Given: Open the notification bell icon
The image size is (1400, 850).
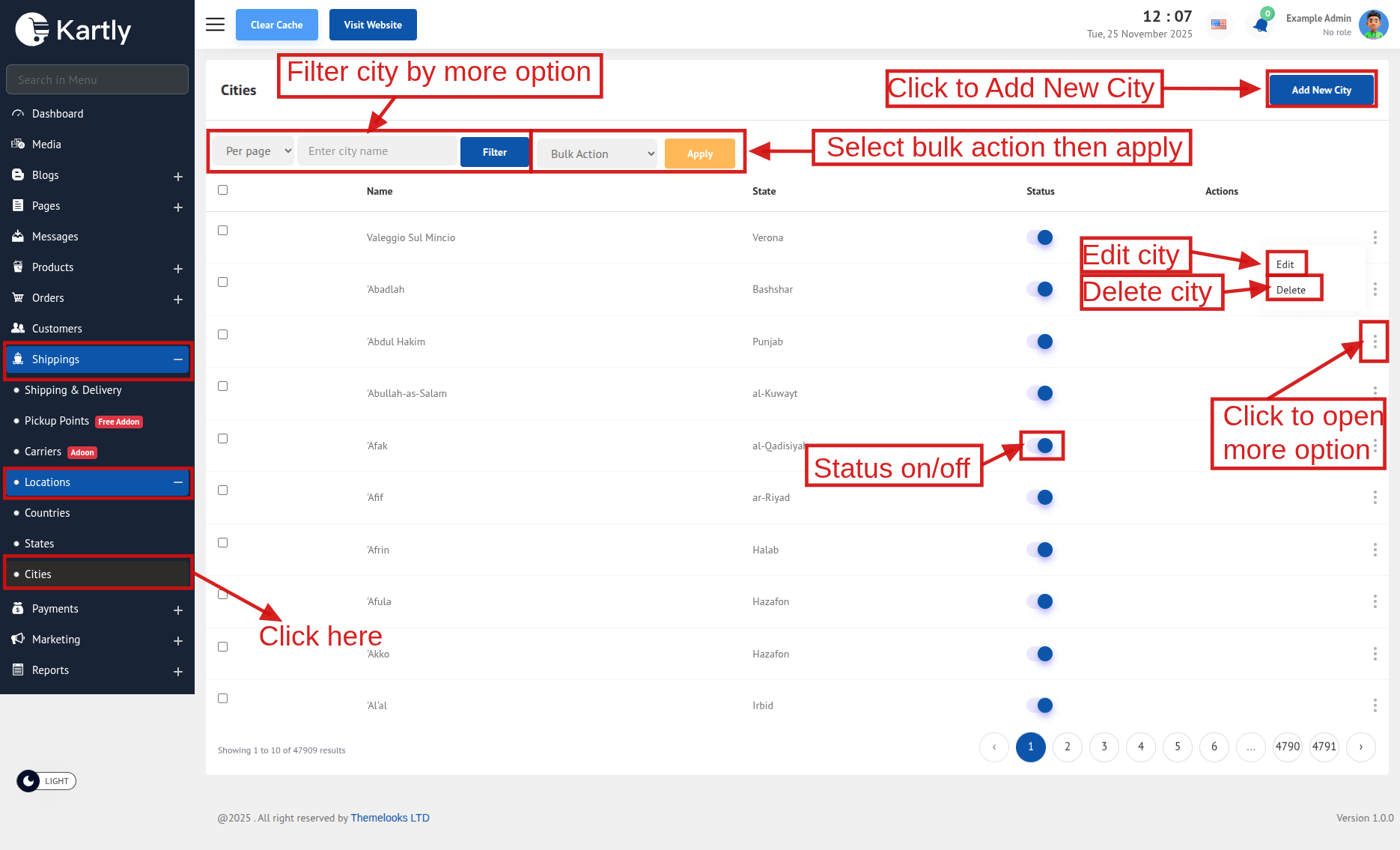Looking at the screenshot, I should 1261,25.
